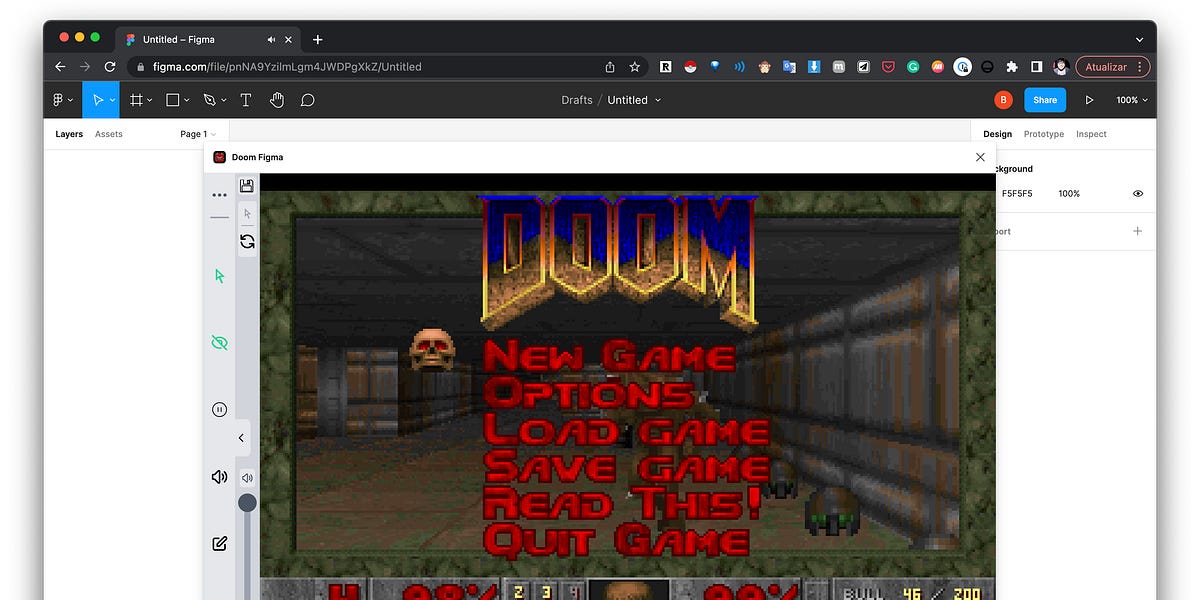The height and width of the screenshot is (600, 1200).
Task: Select the Frame tool in the toolbar
Action: [x=136, y=100]
